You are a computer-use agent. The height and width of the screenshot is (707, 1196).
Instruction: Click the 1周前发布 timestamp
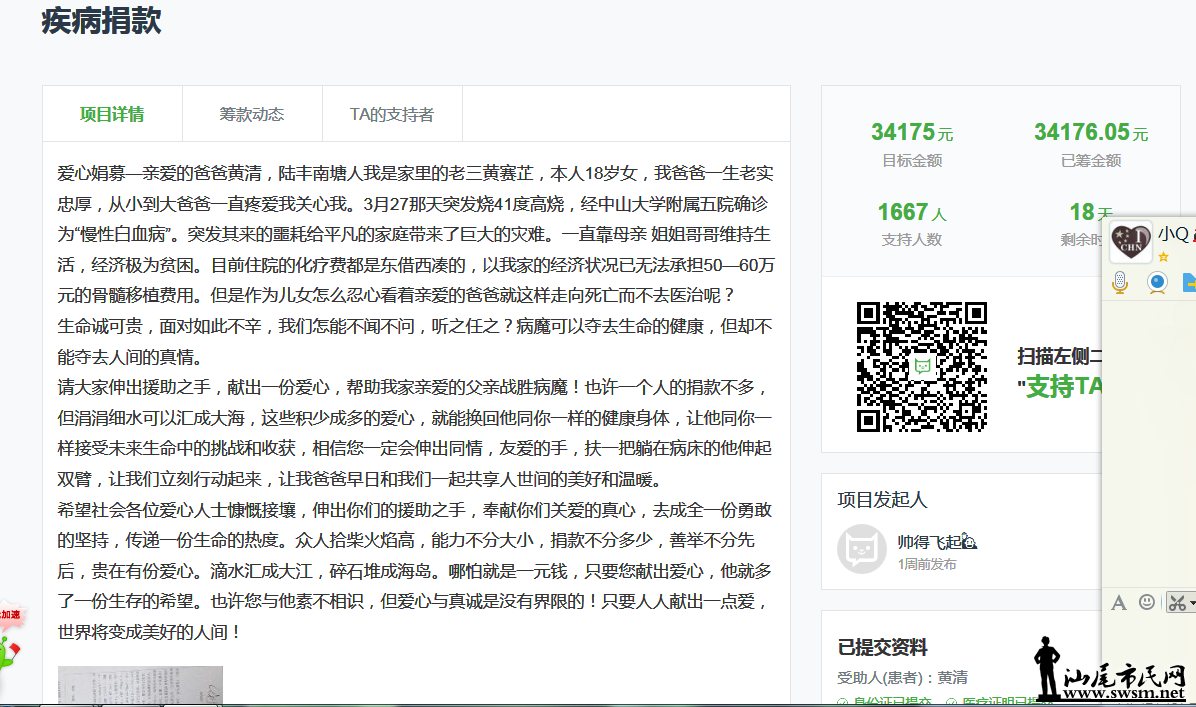(927, 564)
